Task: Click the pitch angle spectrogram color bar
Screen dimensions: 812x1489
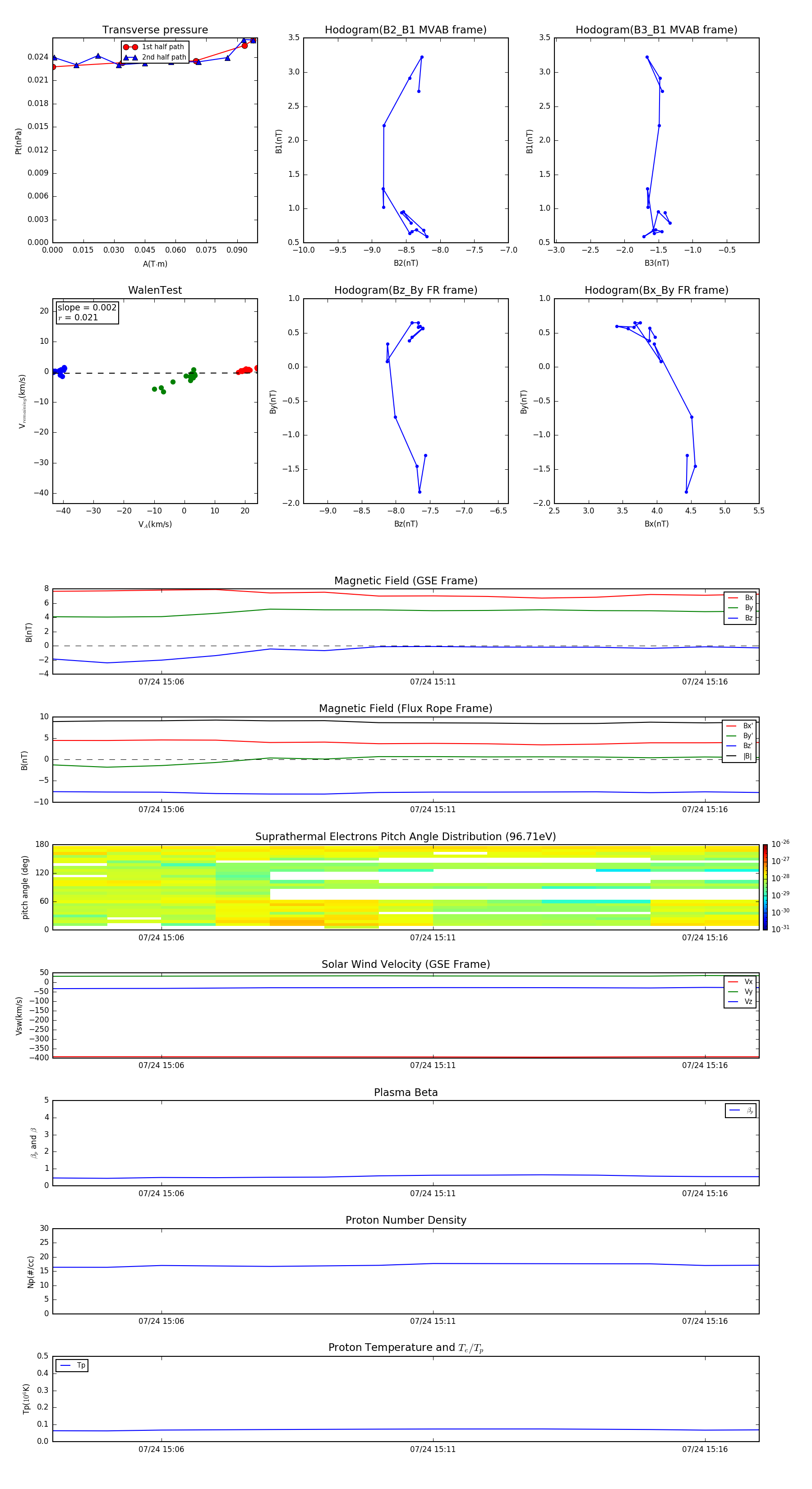Action: tap(765, 887)
